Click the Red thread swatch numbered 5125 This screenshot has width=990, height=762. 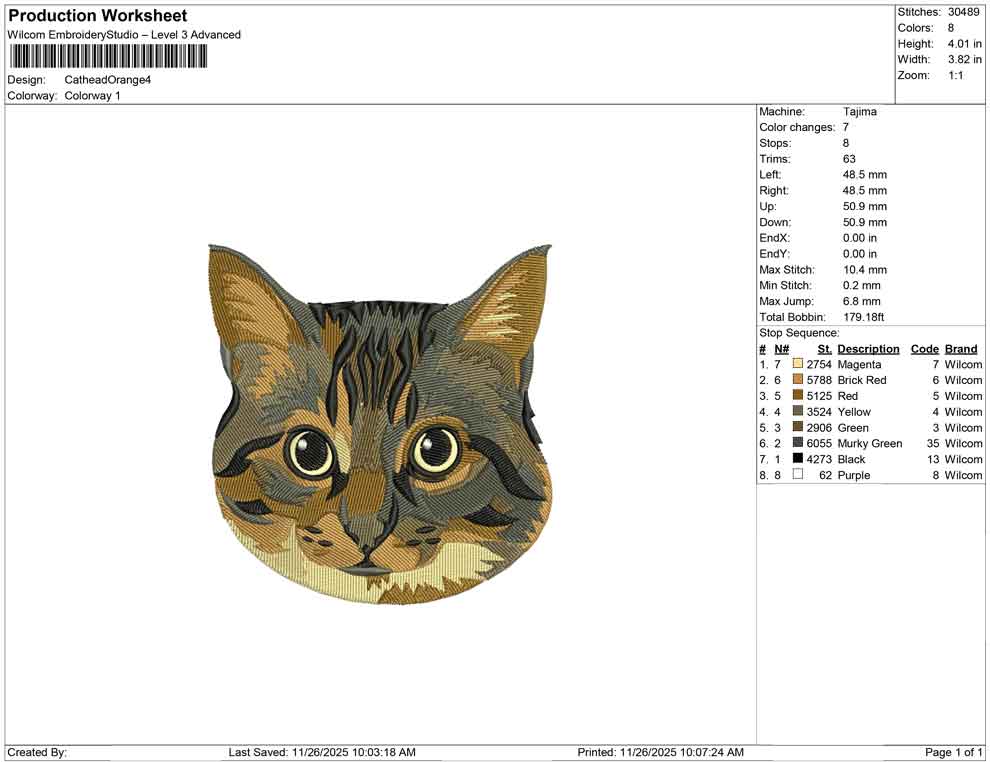[798, 396]
